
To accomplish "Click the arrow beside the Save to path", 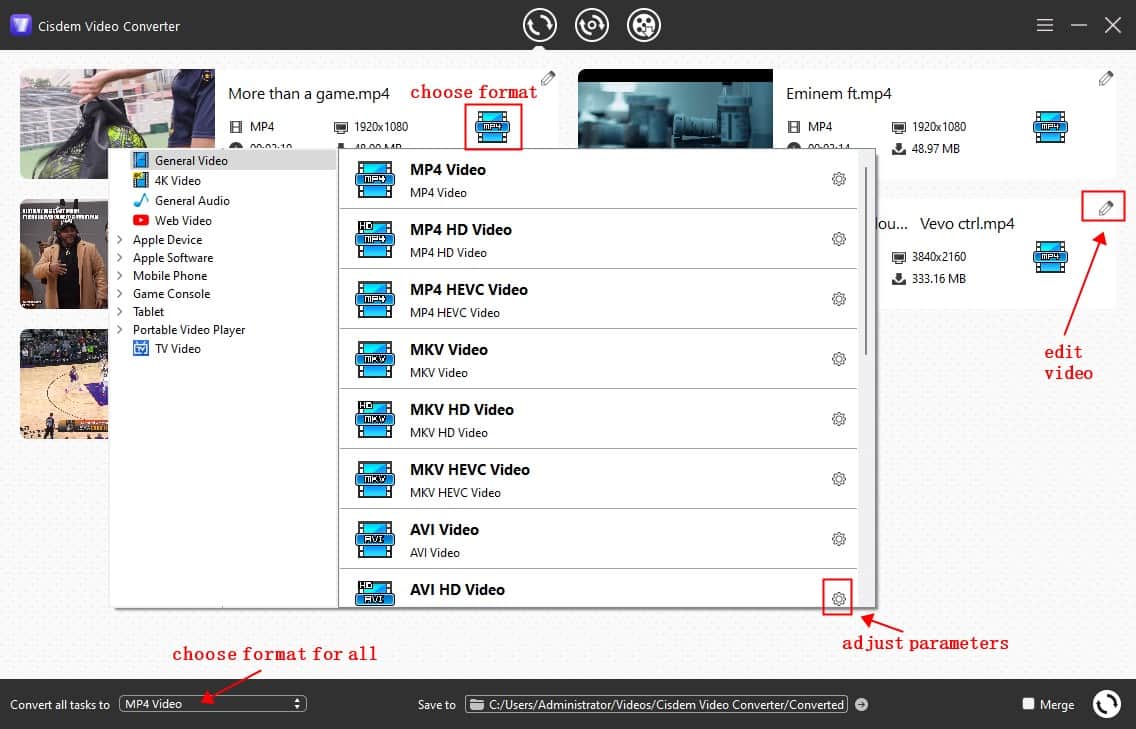I will tap(861, 704).
